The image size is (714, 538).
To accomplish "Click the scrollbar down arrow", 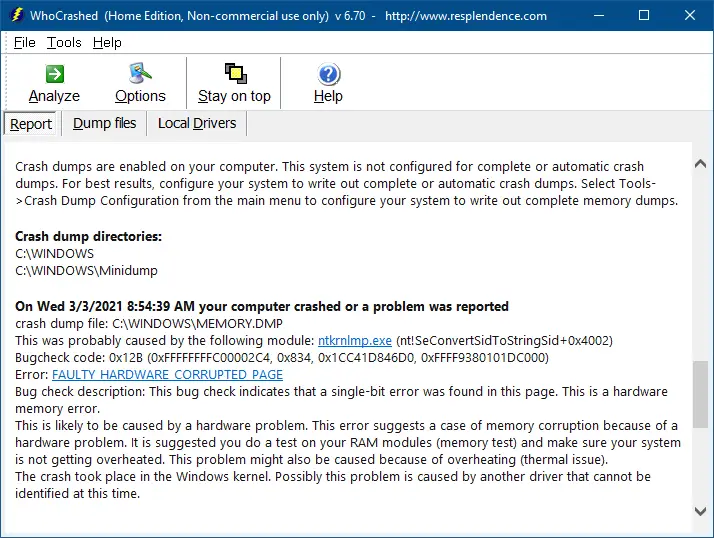I will [x=701, y=511].
